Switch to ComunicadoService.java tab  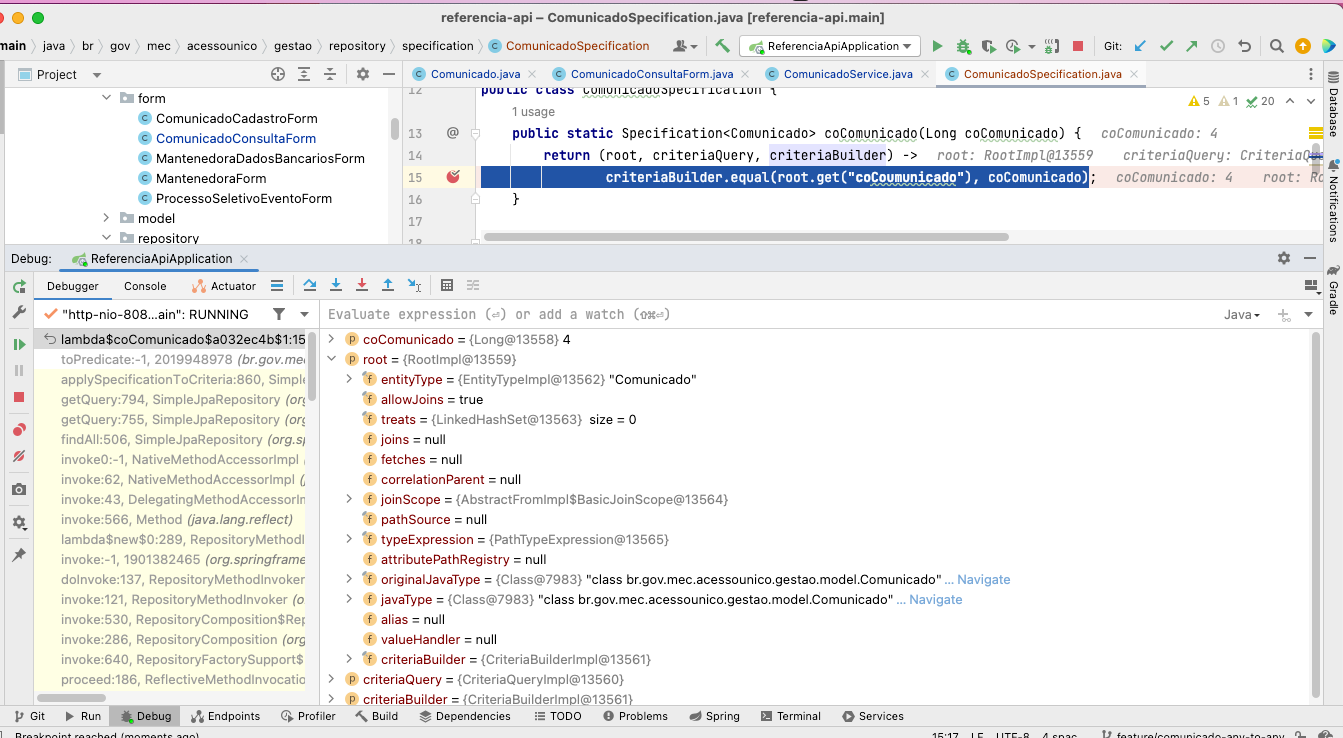tap(848, 74)
